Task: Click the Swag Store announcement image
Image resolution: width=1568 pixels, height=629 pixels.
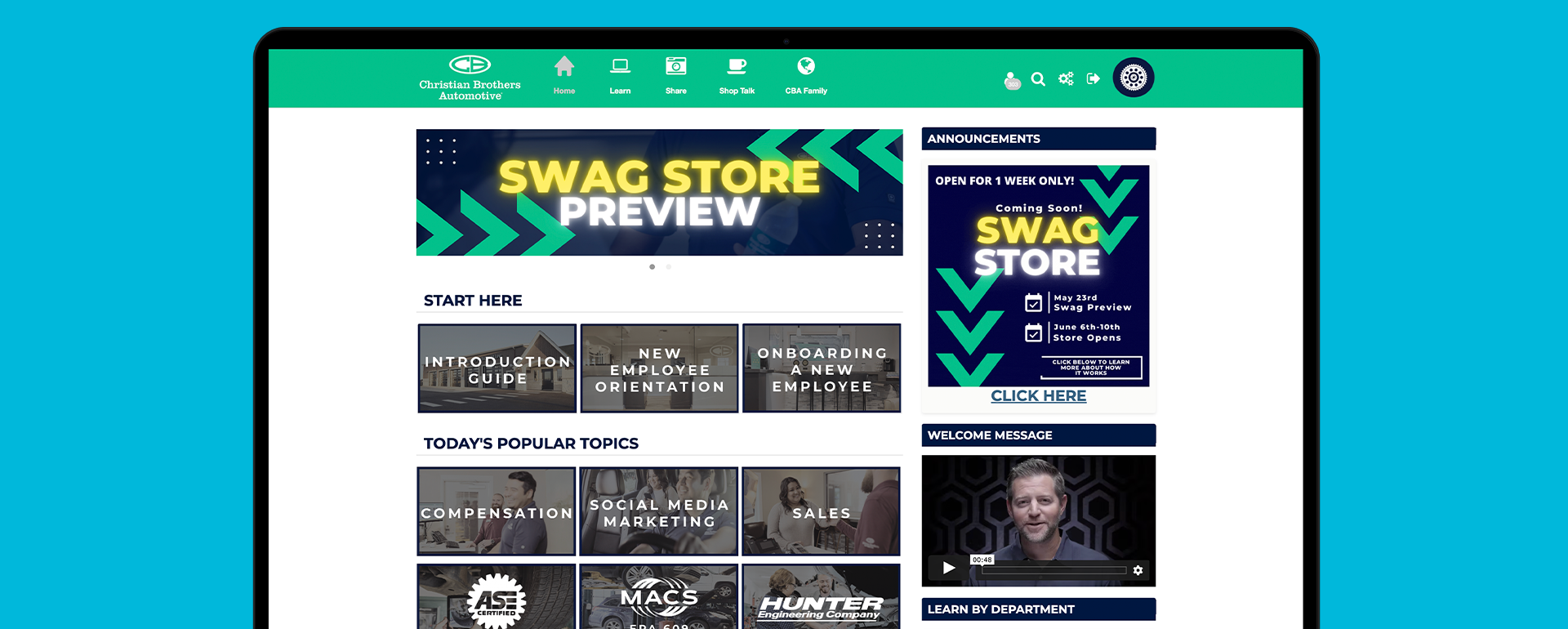Action: 1038,276
